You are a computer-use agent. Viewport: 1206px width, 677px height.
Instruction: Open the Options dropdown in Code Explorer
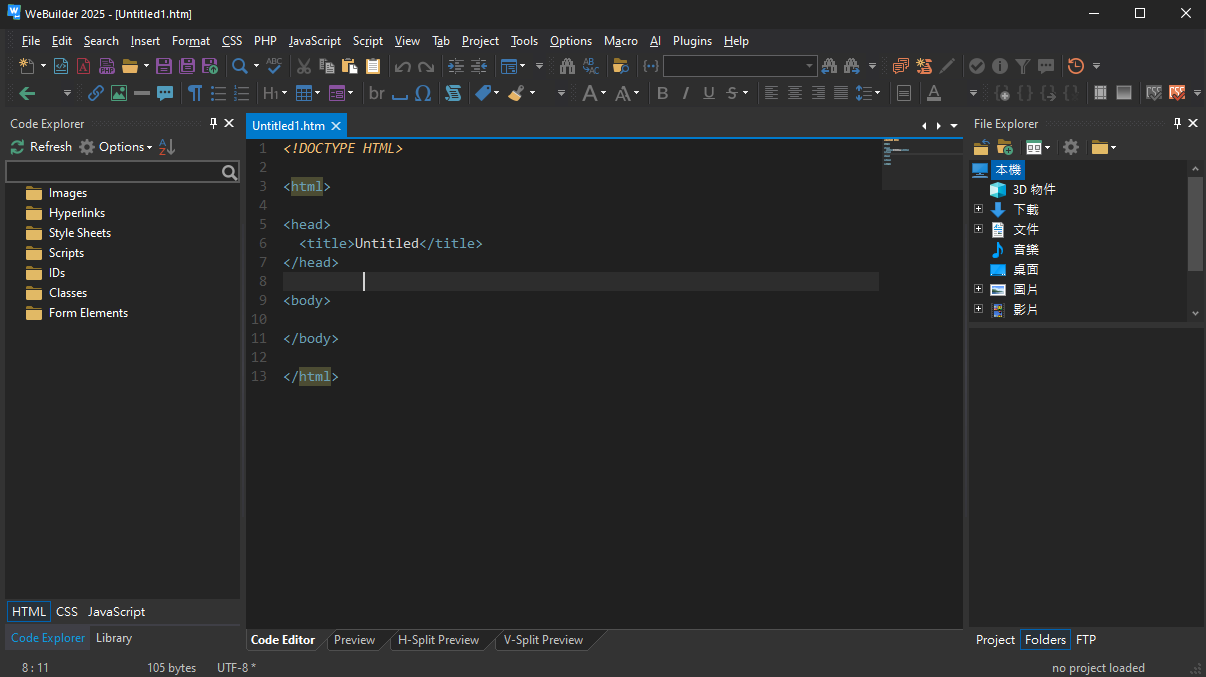tap(116, 147)
